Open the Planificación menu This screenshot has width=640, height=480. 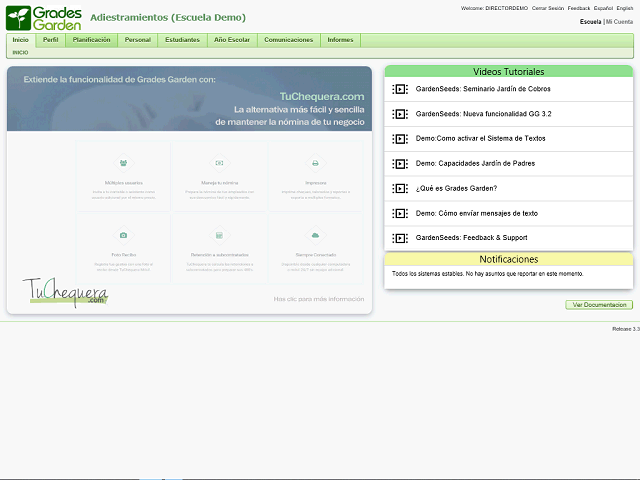(x=91, y=40)
